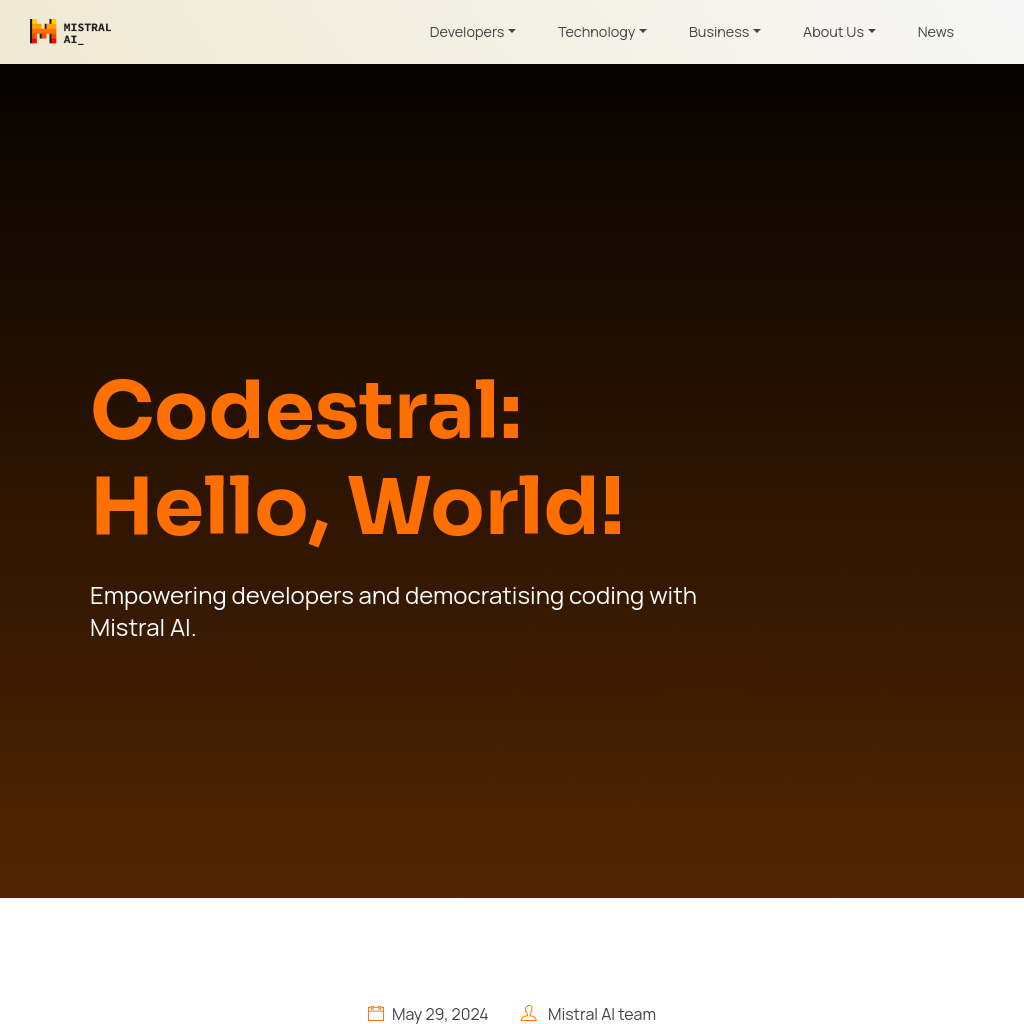Click the Developers navigation item
This screenshot has width=1024, height=1024.
tap(466, 31)
